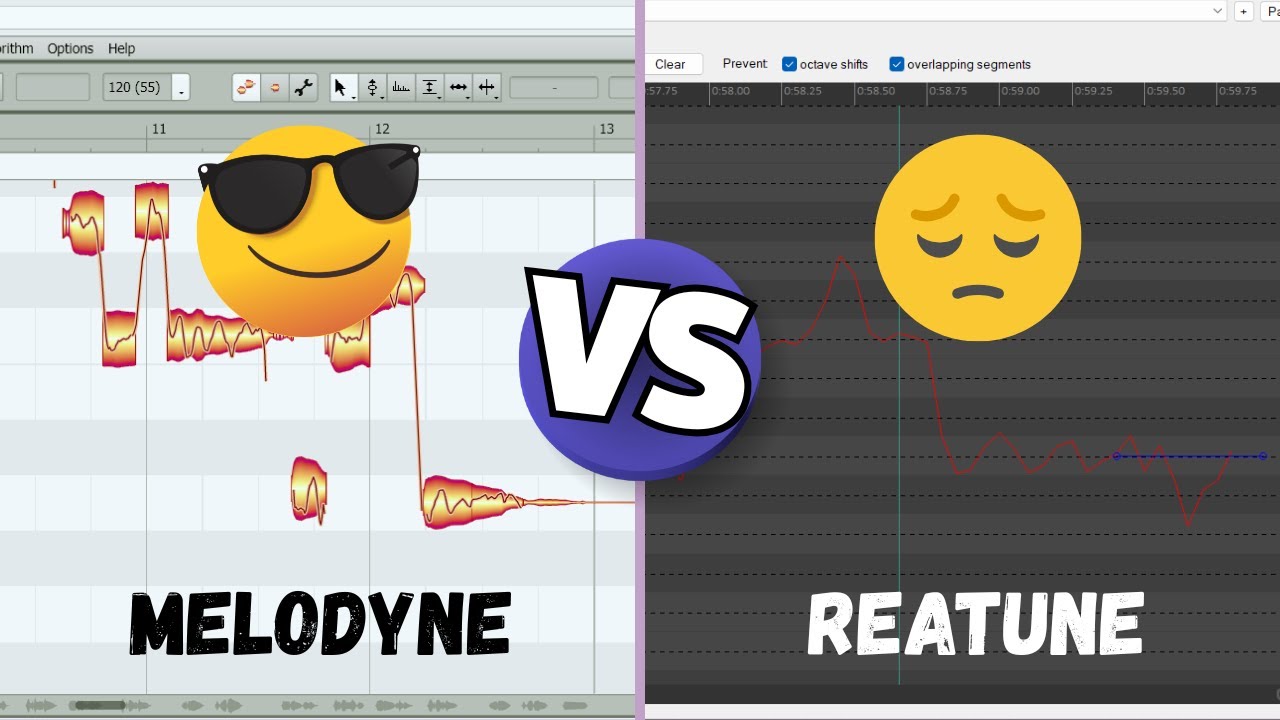The width and height of the screenshot is (1280, 720).
Task: Select the Note Separation tool in Melodyne
Action: 488,88
